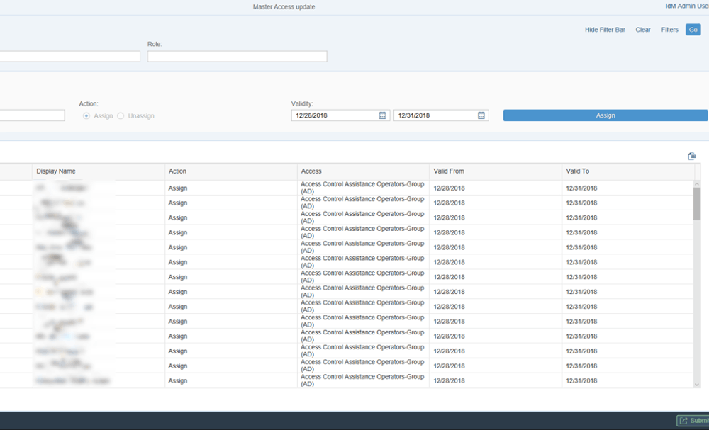The width and height of the screenshot is (709, 430).
Task: Open the IdM Admin User menu
Action: click(686, 6)
